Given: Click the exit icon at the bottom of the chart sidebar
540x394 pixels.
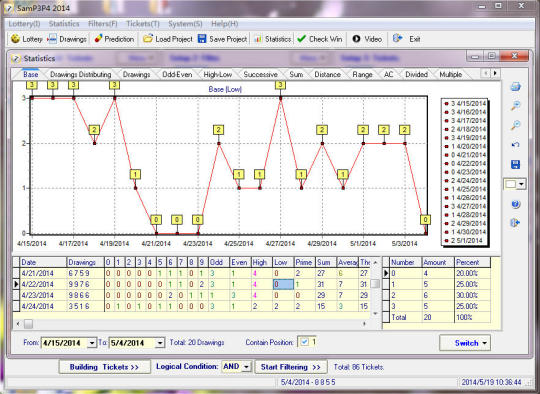Looking at the screenshot, I should click(515, 223).
